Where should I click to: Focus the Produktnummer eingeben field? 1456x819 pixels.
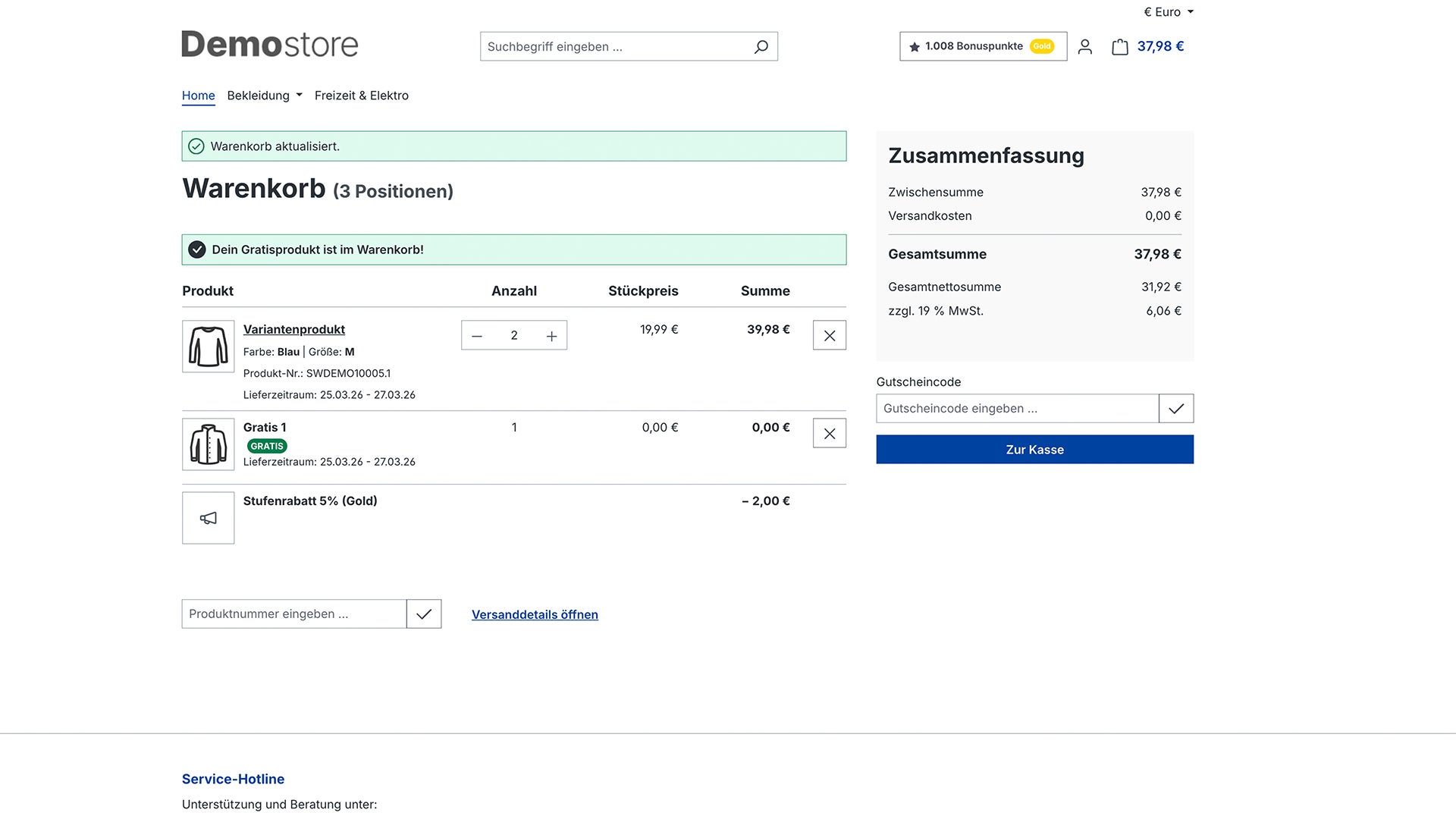point(294,613)
